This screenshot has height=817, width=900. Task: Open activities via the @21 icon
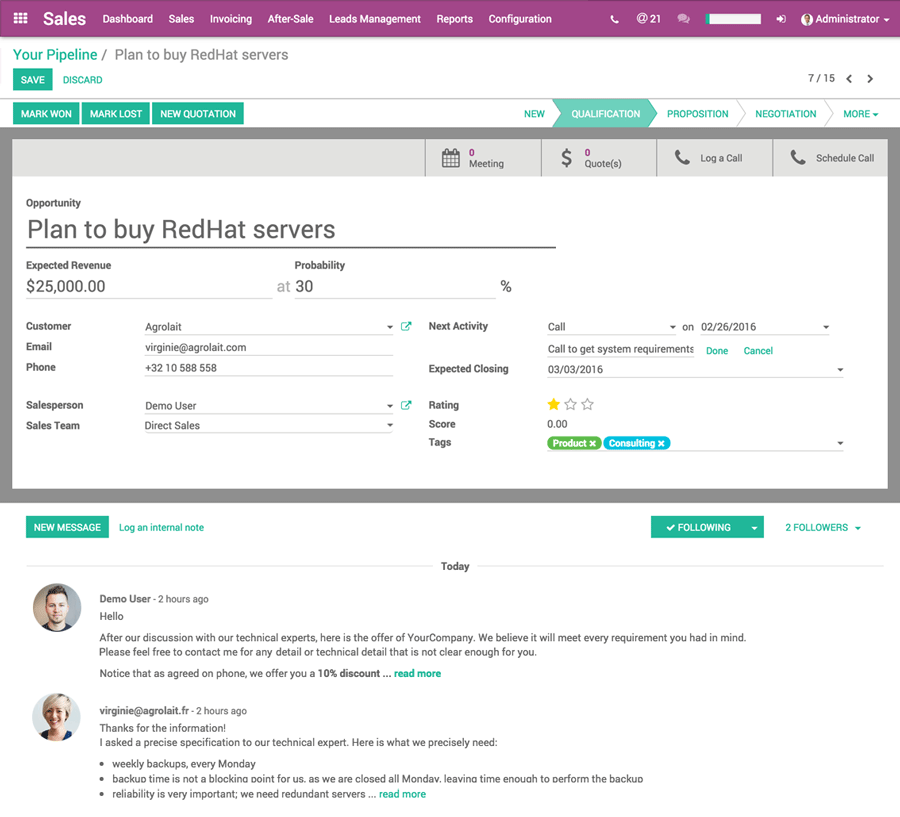tap(648, 18)
